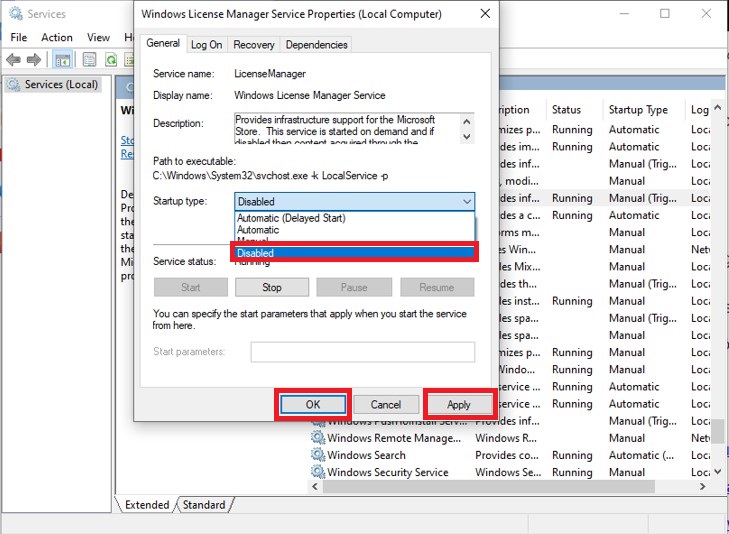Click the Services gear icon in title bar

(x=15, y=13)
